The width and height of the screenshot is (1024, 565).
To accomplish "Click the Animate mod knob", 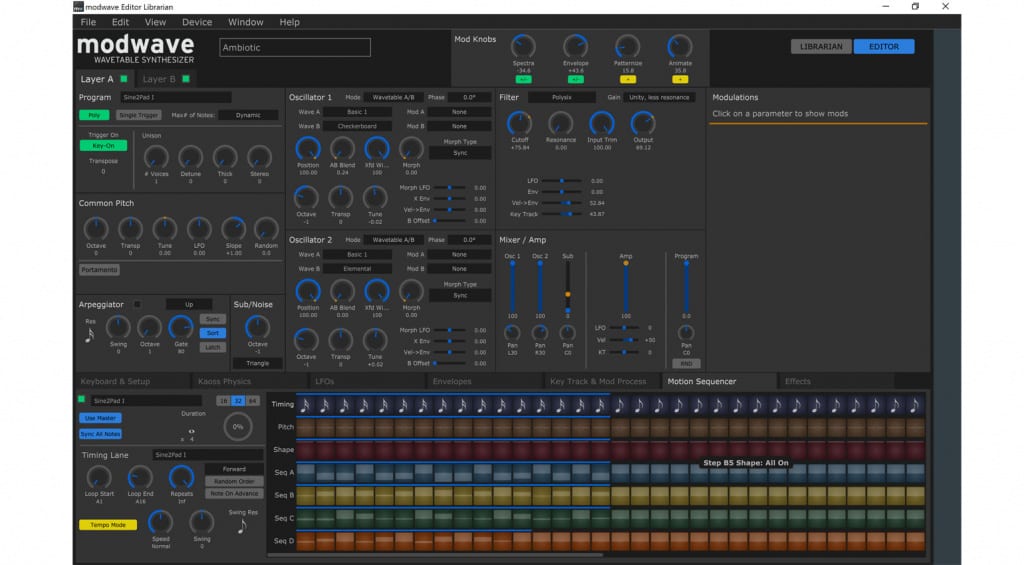I will coord(680,47).
